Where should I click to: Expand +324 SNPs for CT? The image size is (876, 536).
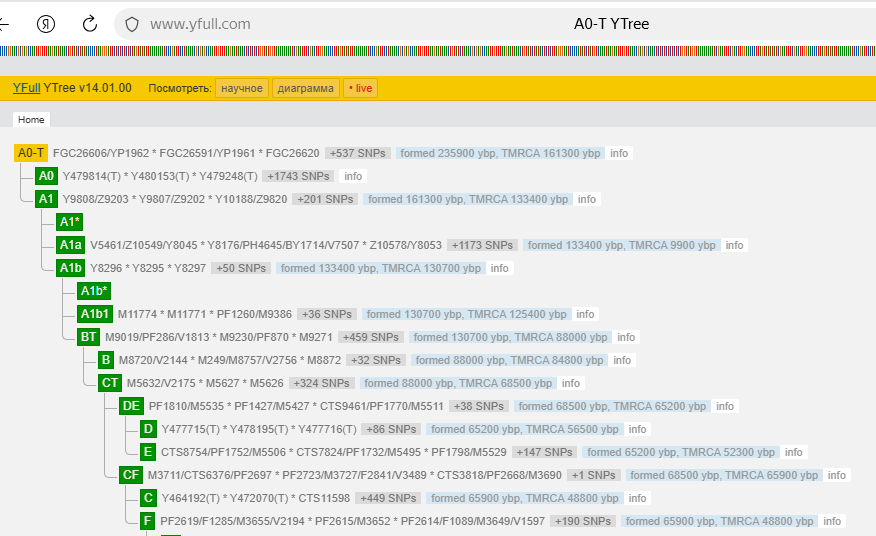pos(321,383)
